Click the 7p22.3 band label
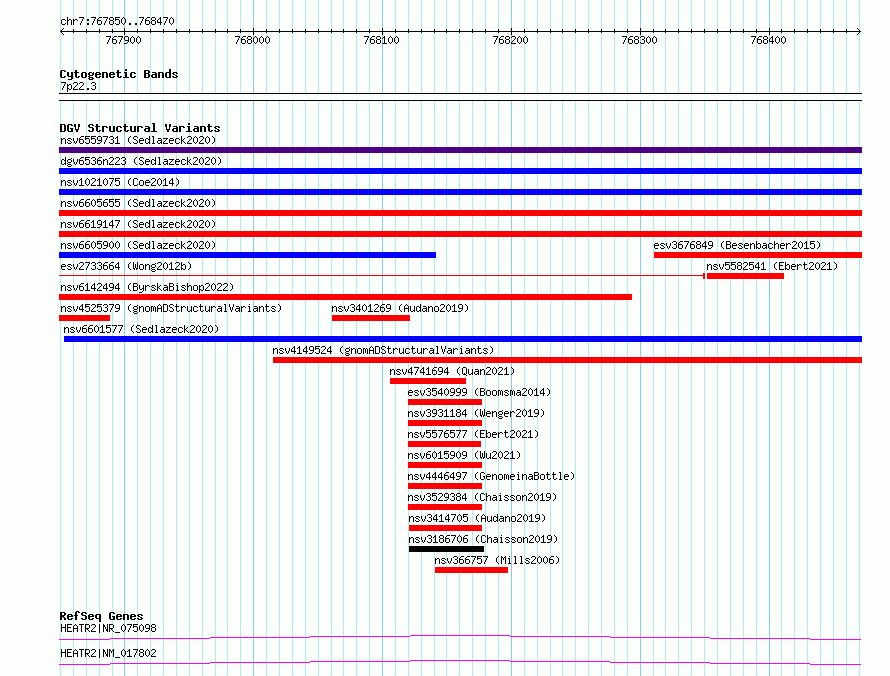This screenshot has width=890, height=676. [x=78, y=86]
